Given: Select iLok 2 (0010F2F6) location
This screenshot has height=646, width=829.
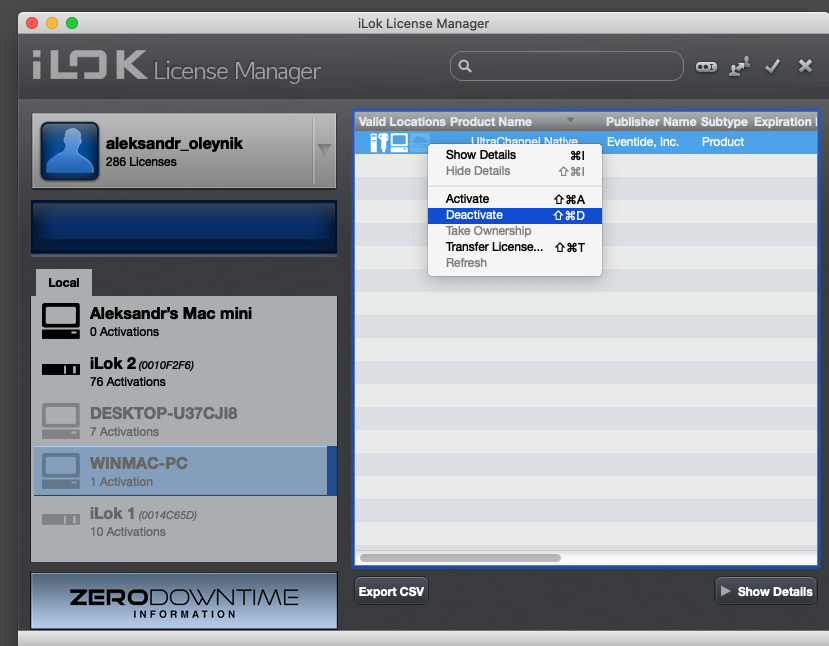Looking at the screenshot, I should tap(184, 371).
